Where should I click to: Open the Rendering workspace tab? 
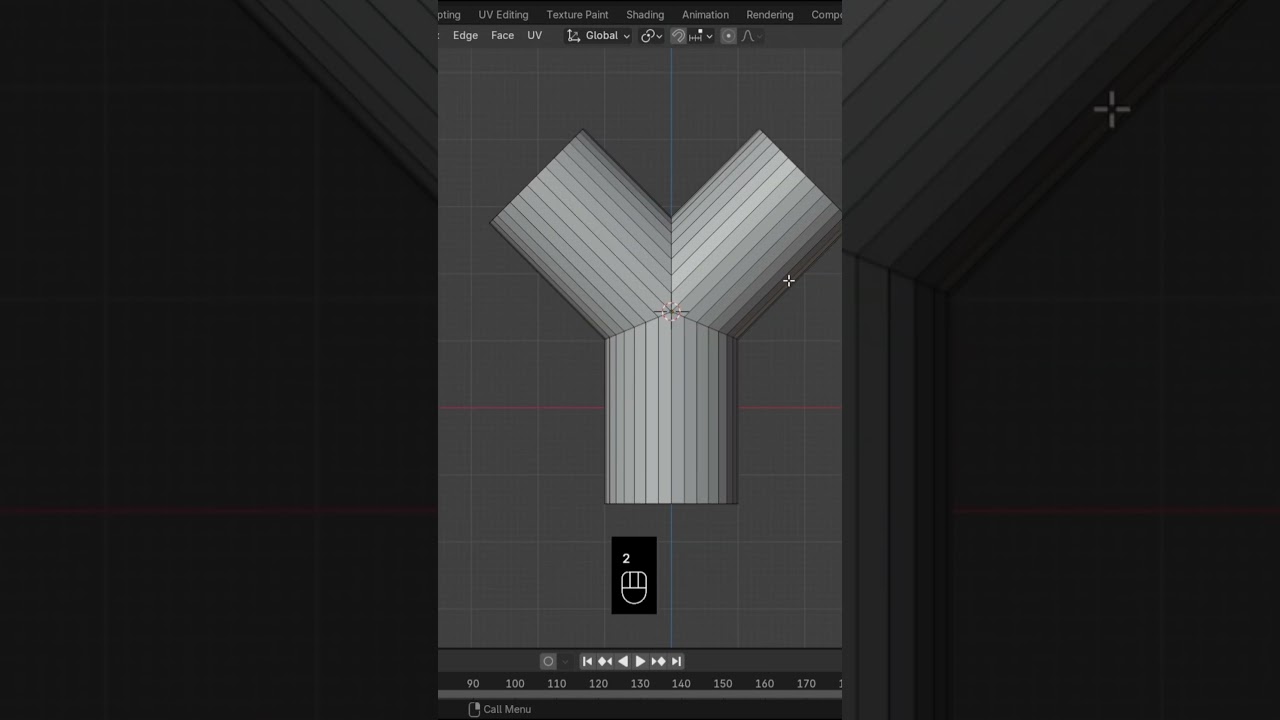(x=770, y=15)
